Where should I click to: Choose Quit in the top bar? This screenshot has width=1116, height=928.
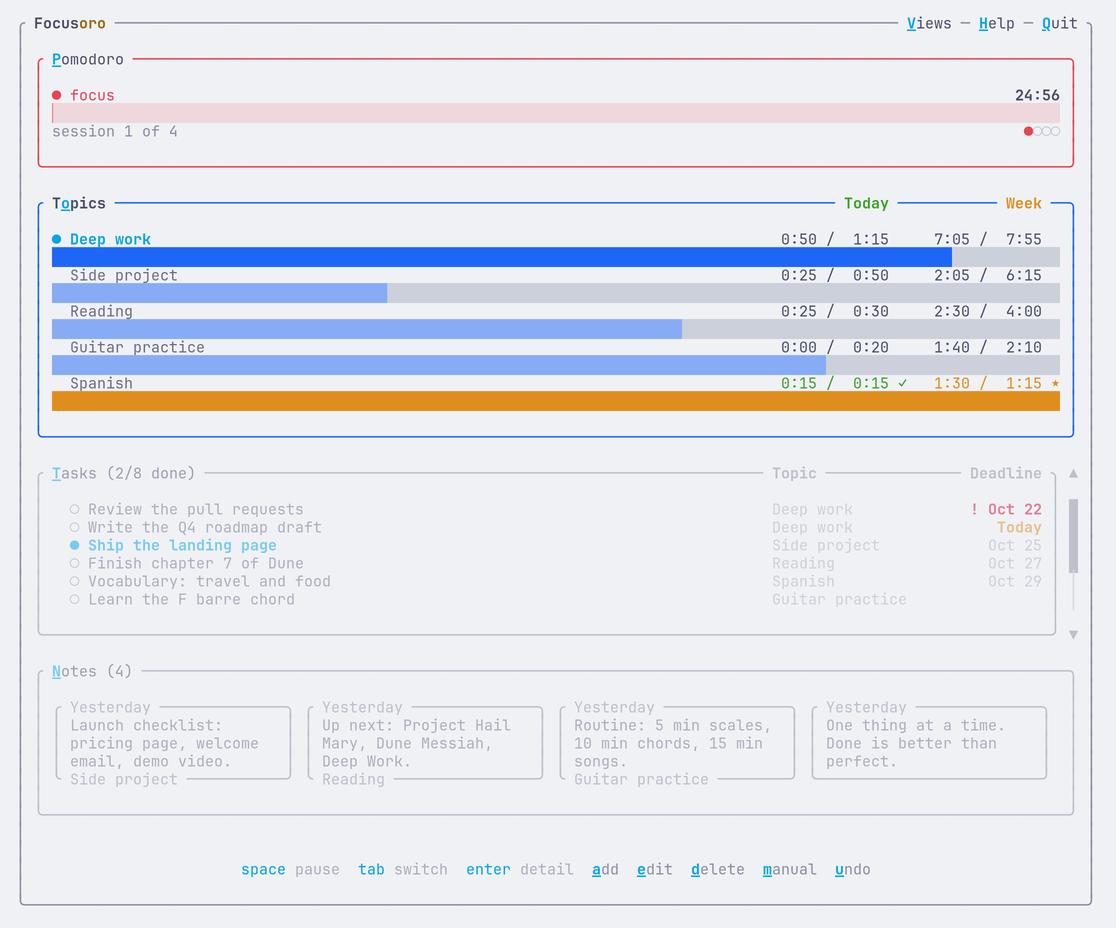[1060, 23]
